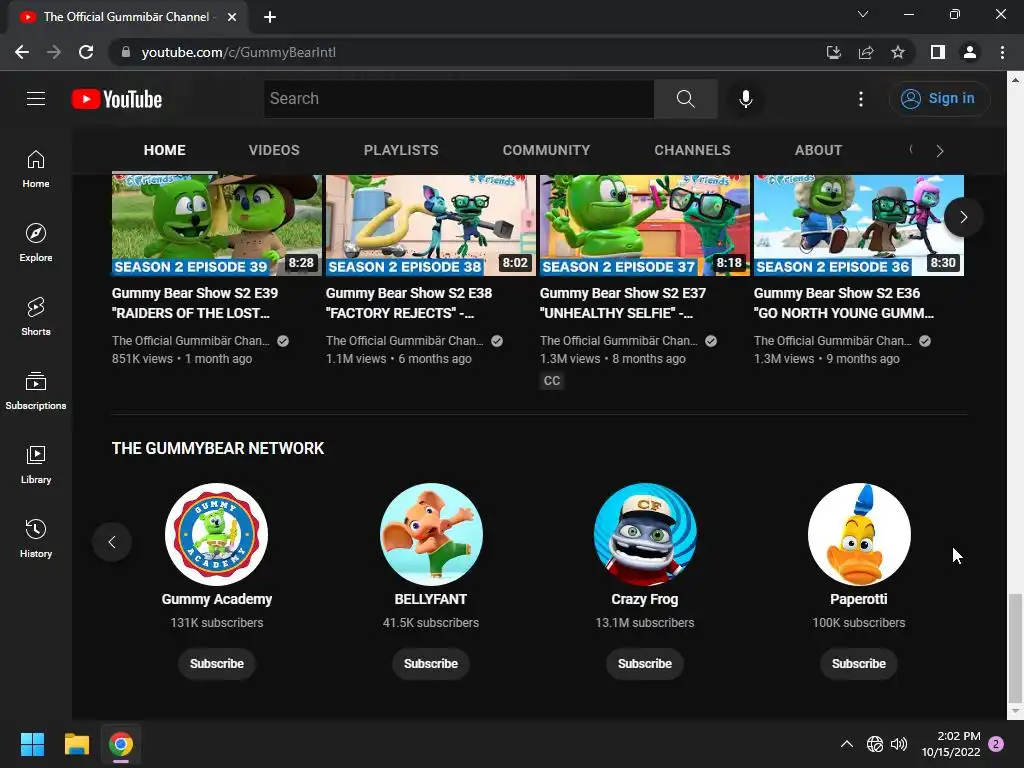The height and width of the screenshot is (768, 1024).
Task: Open Gummy Bear Show S2 E37 title link
Action: coord(623,303)
